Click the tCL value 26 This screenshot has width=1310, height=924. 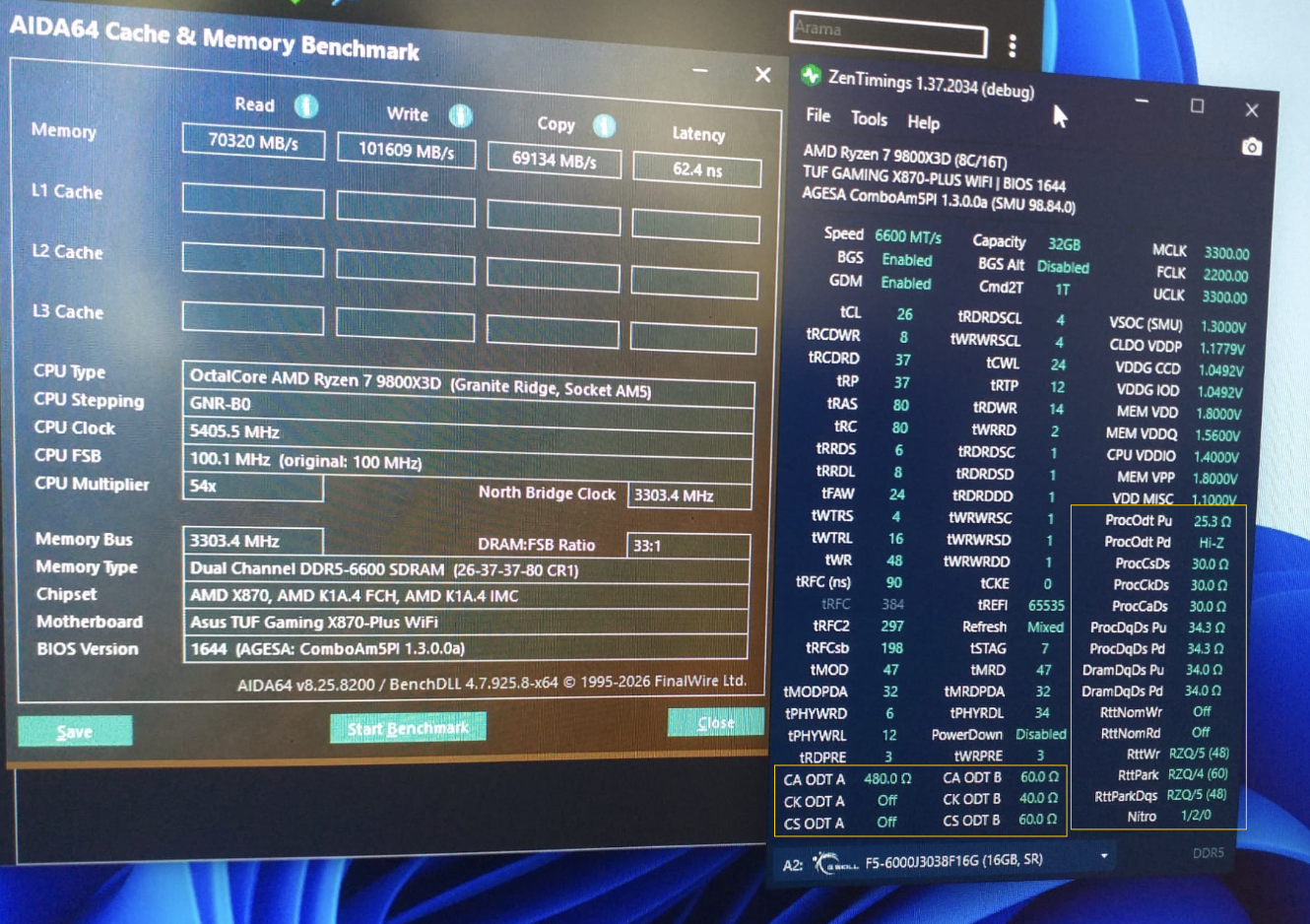[x=904, y=314]
